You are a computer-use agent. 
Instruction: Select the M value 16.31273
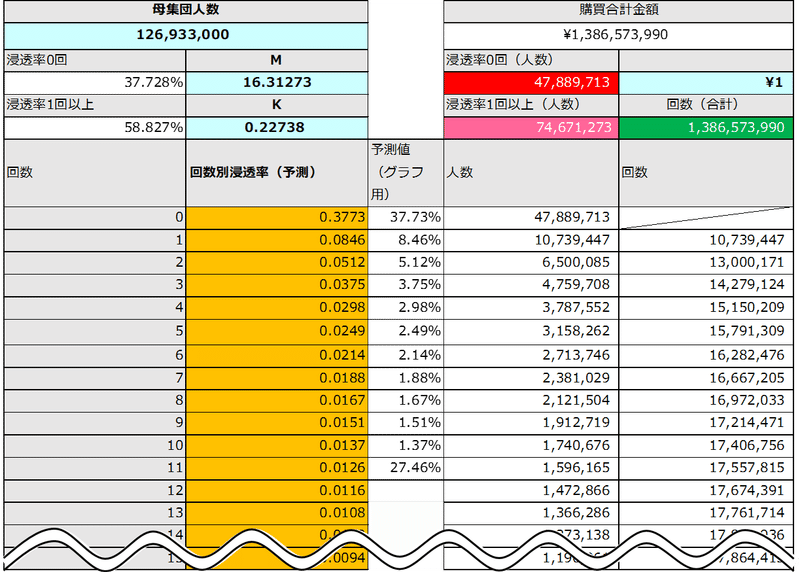coord(277,83)
